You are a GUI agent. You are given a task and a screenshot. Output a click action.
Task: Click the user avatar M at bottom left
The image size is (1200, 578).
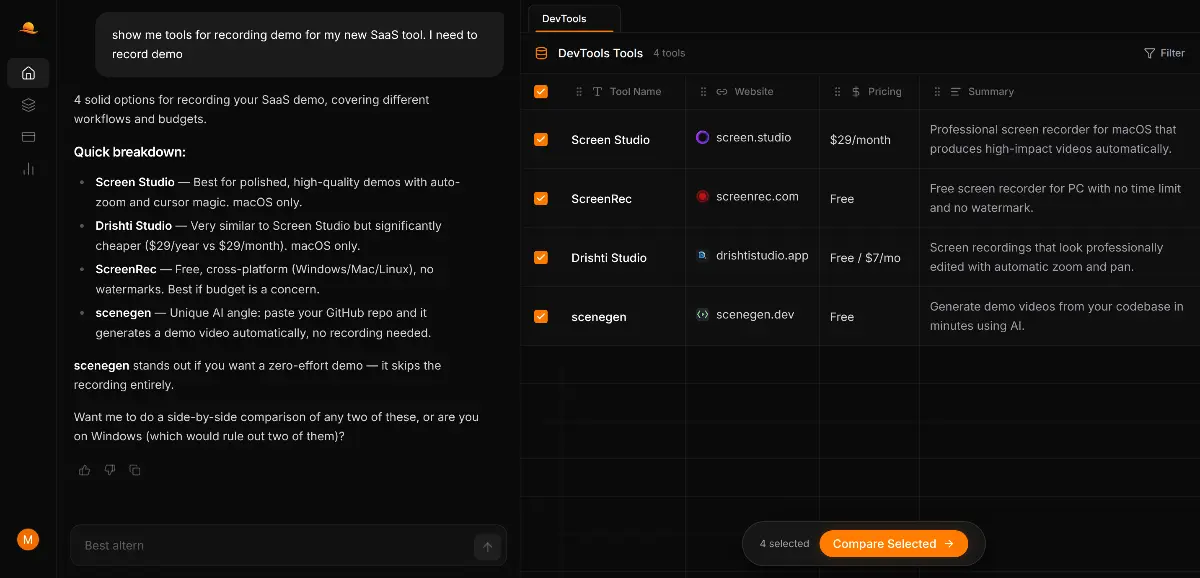[28, 539]
